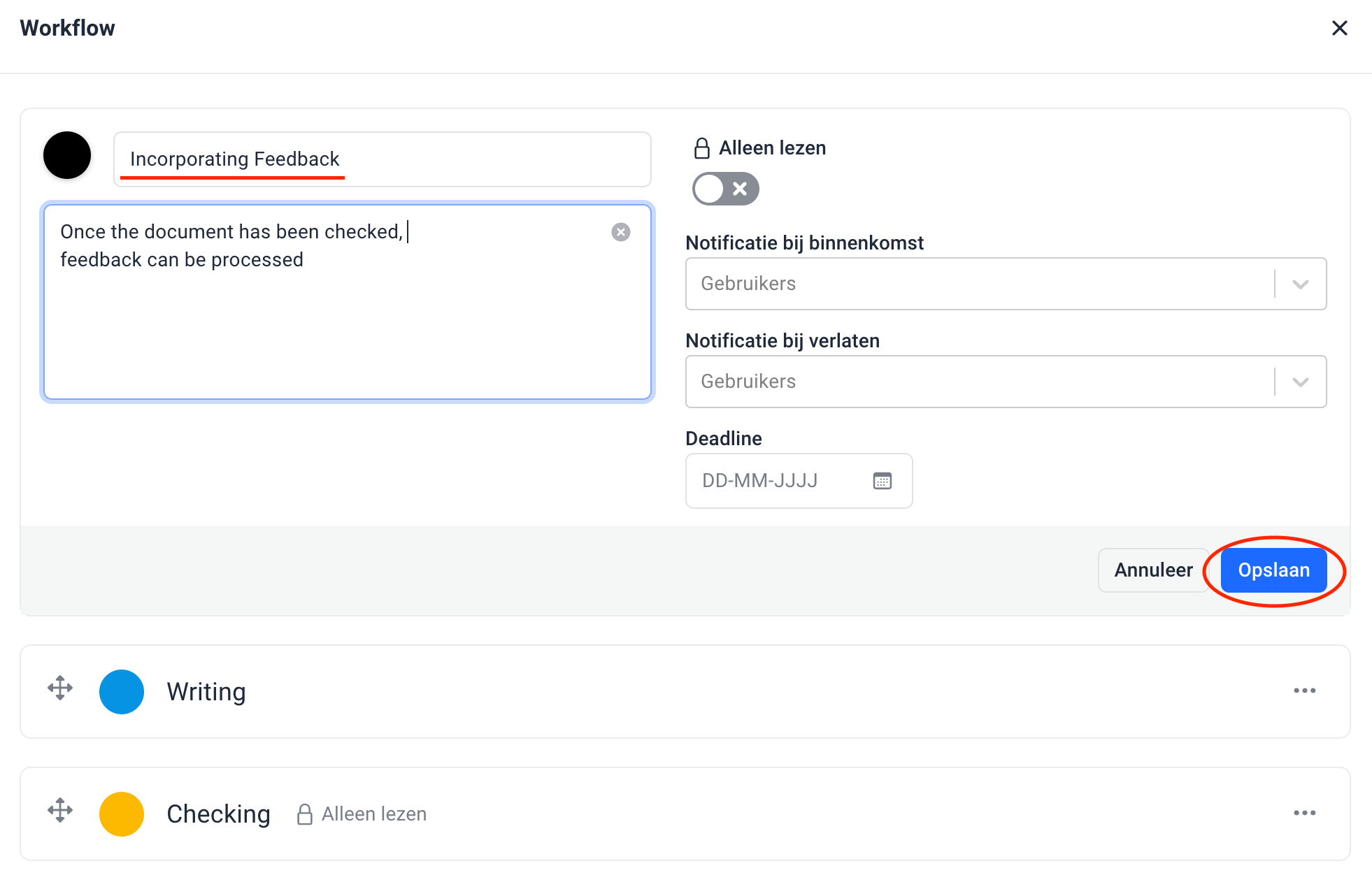The height and width of the screenshot is (882, 1372).
Task: Pick the black step color swatch
Action: (67, 155)
